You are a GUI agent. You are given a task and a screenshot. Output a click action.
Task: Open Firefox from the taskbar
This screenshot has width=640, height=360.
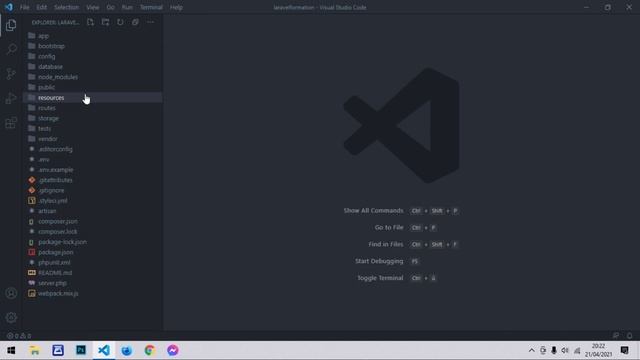127,350
